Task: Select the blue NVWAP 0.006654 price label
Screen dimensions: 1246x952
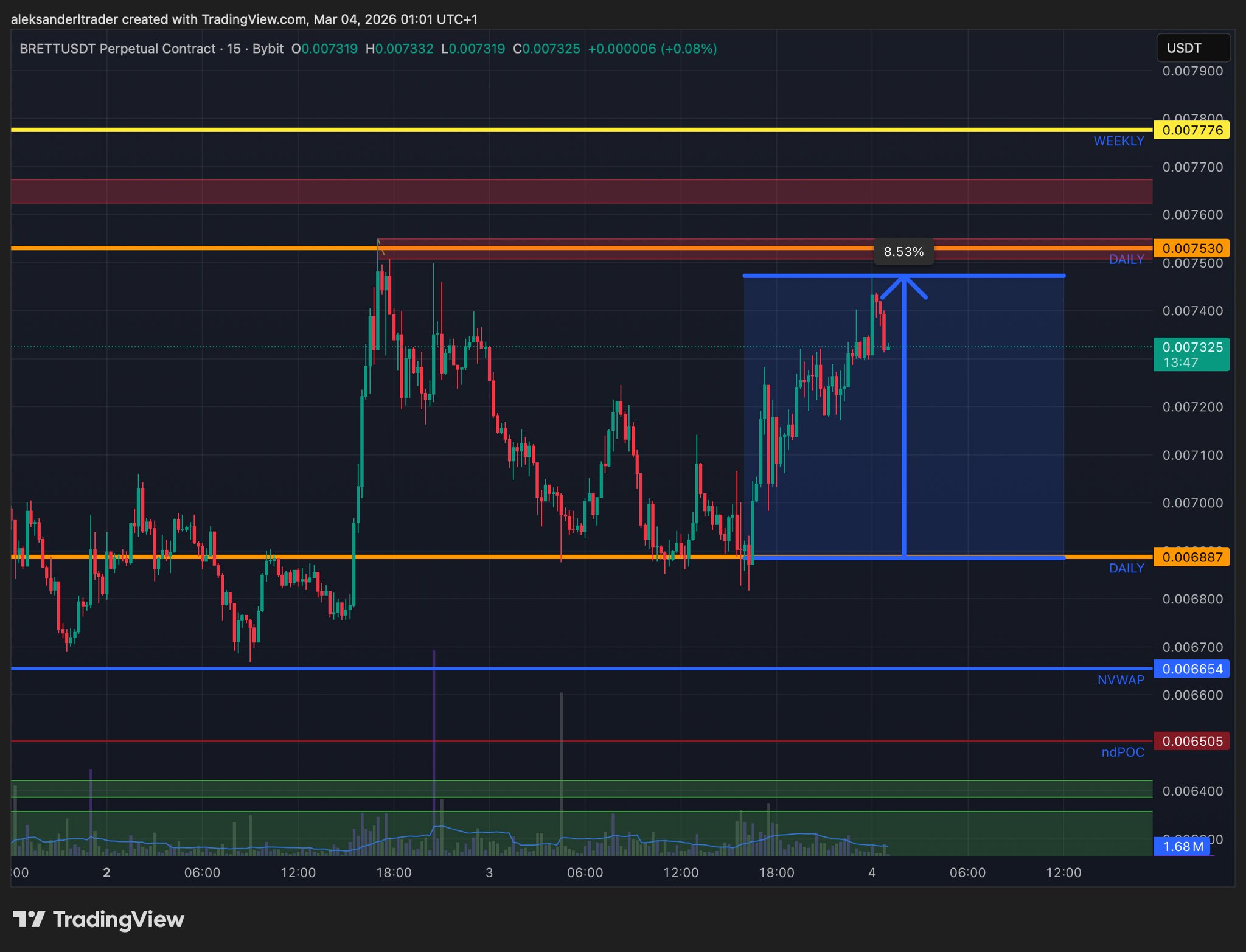Action: 1191,669
